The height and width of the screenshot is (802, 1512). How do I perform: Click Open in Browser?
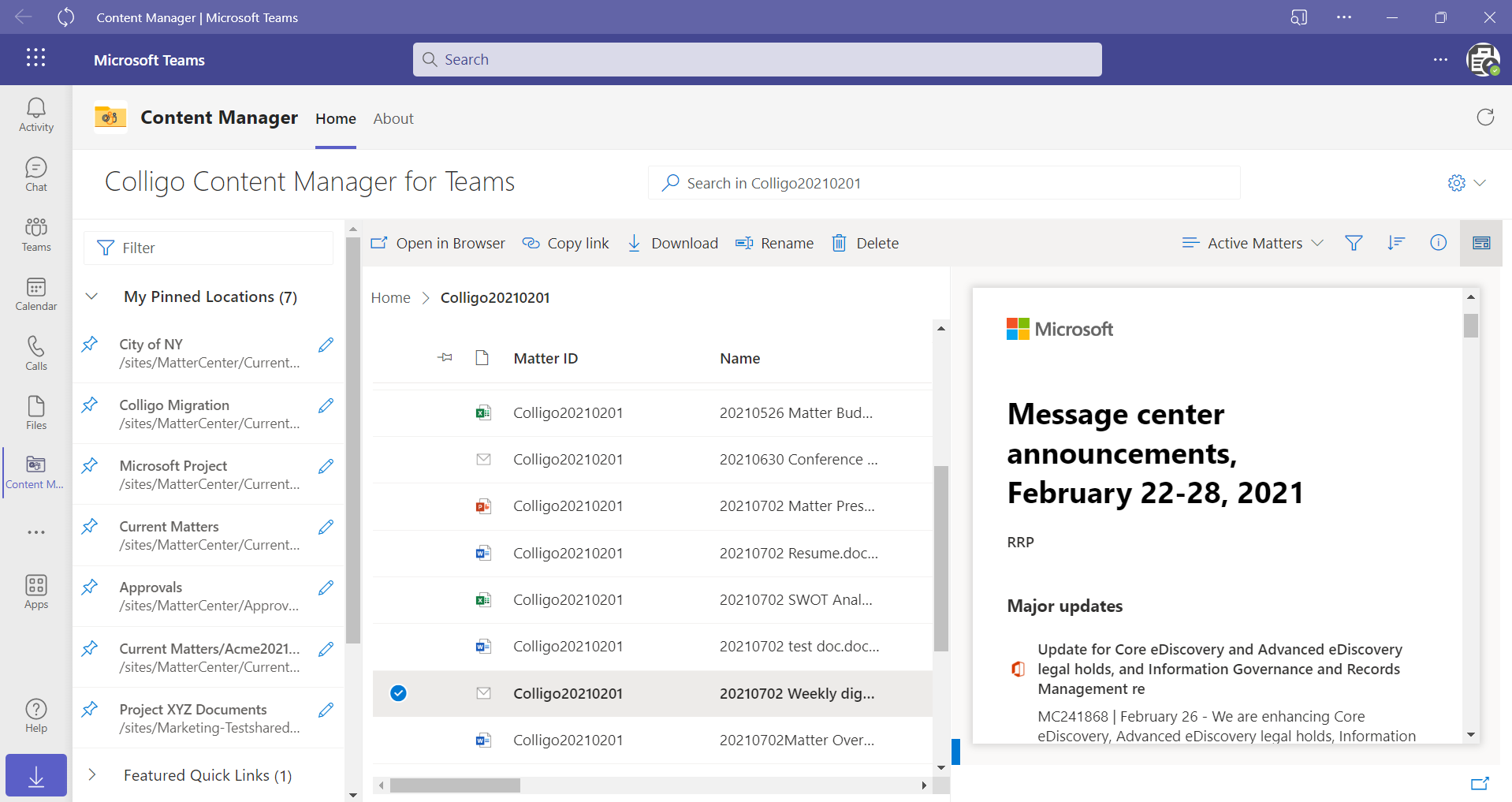[x=438, y=243]
